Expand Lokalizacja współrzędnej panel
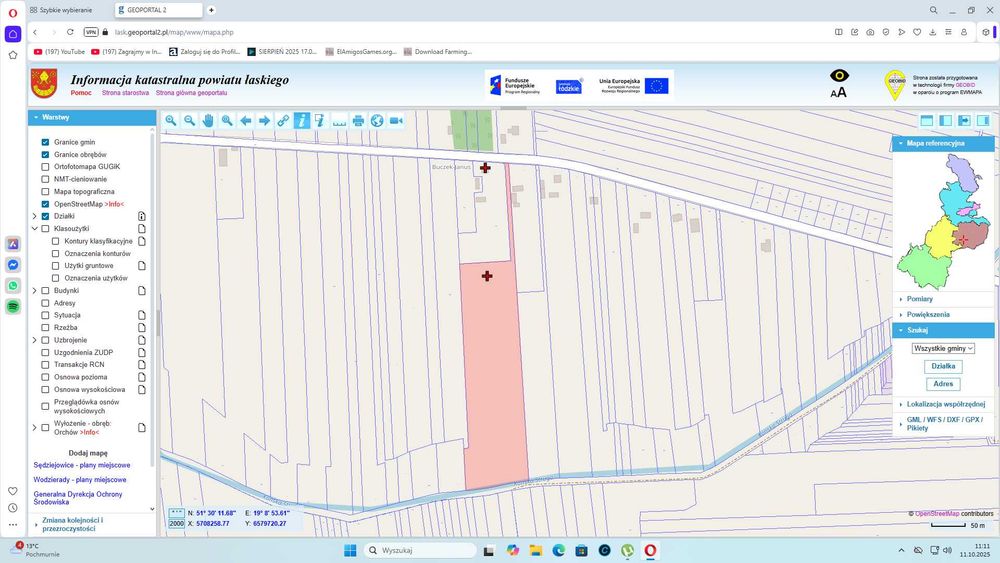This screenshot has height=563, width=1000. (x=943, y=404)
